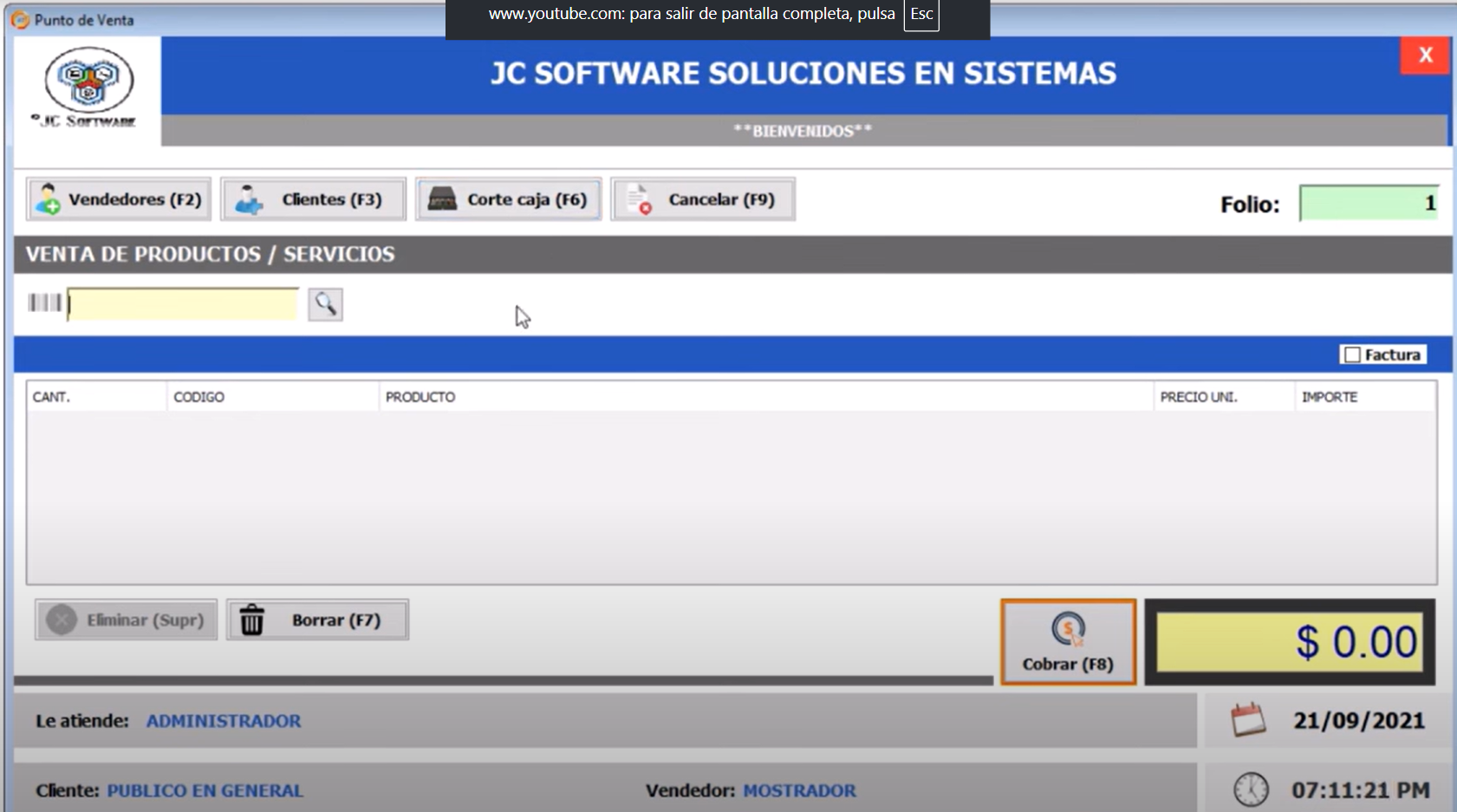This screenshot has width=1457, height=812.
Task: Click the yellow product code input field
Action: point(183,304)
